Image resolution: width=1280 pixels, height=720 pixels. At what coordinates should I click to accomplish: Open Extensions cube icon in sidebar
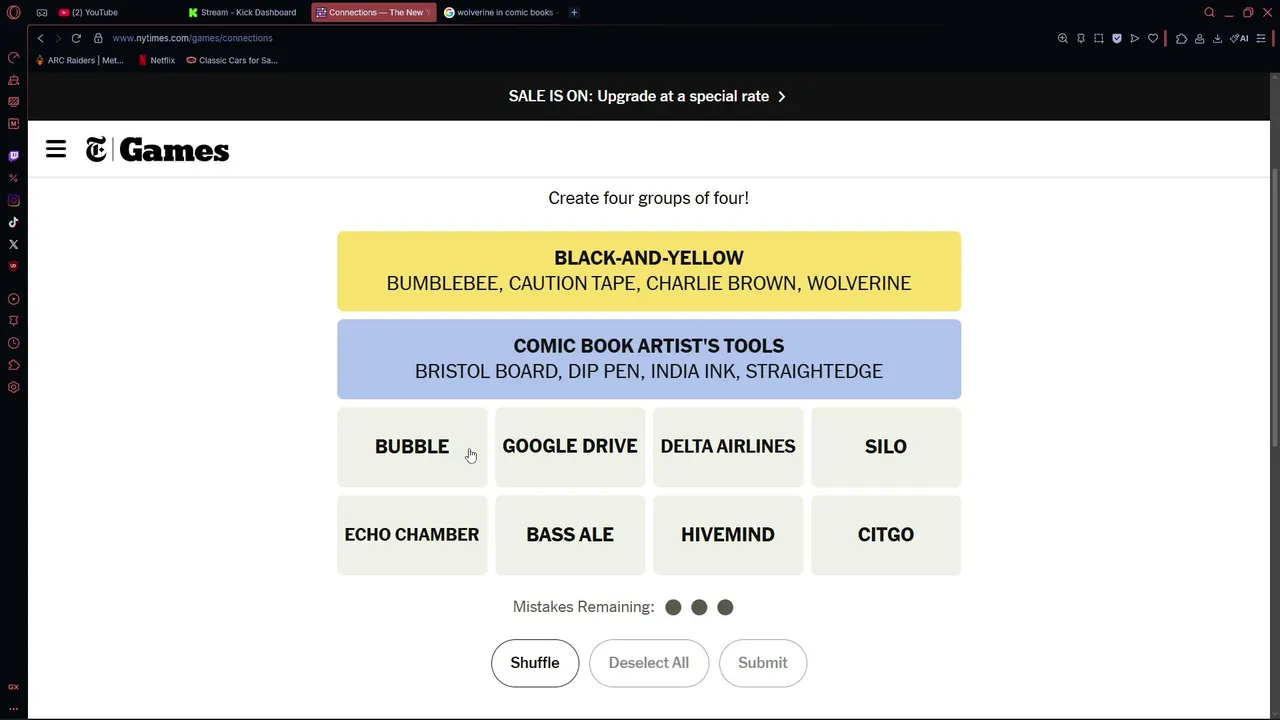point(14,365)
